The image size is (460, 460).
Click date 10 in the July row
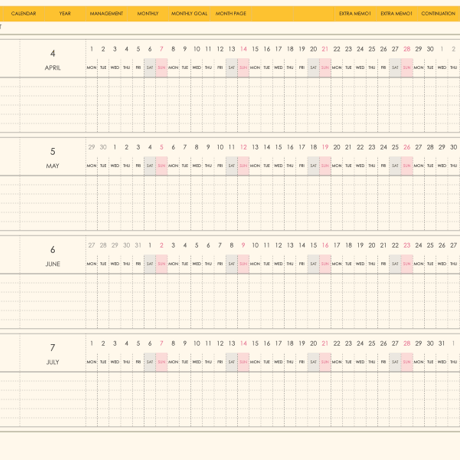[x=197, y=343]
